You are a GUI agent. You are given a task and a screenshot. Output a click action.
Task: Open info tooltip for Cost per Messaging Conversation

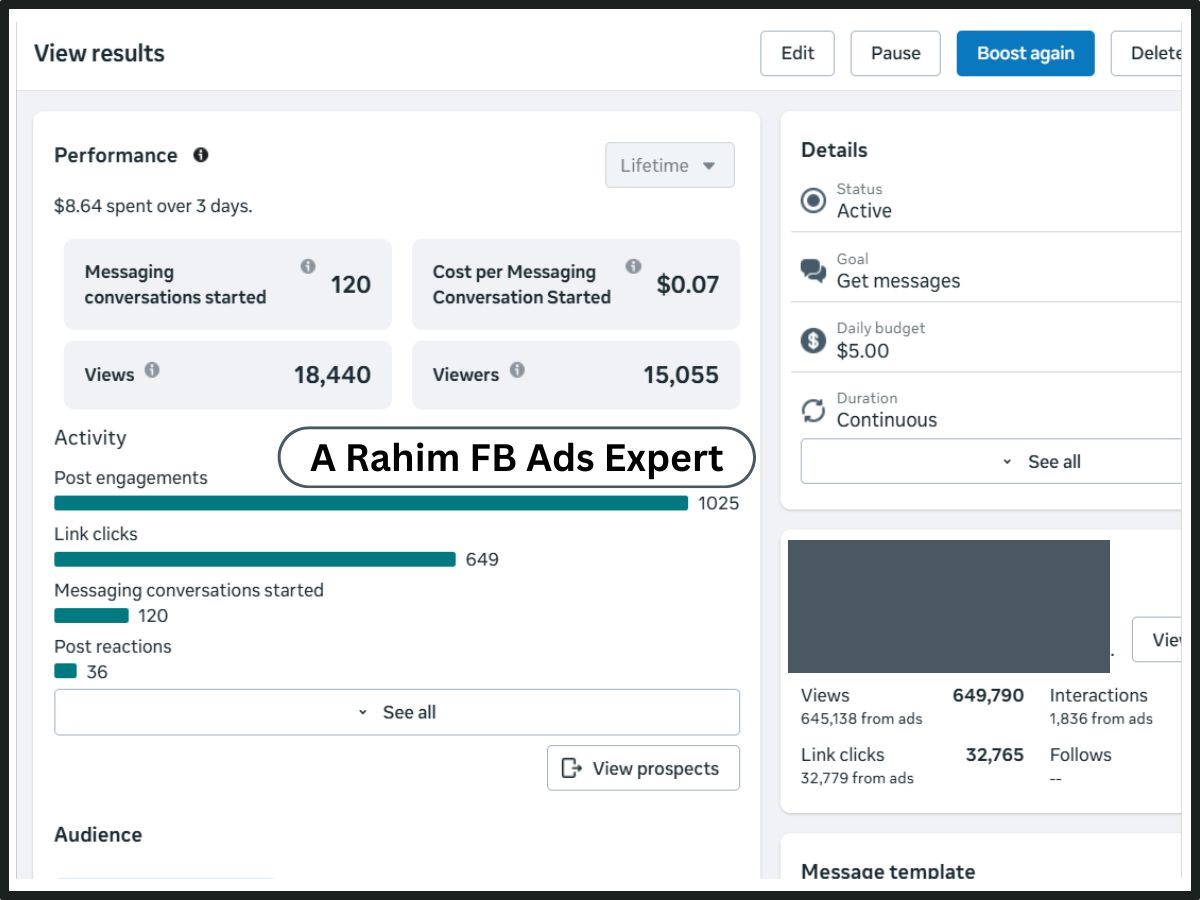coord(633,266)
